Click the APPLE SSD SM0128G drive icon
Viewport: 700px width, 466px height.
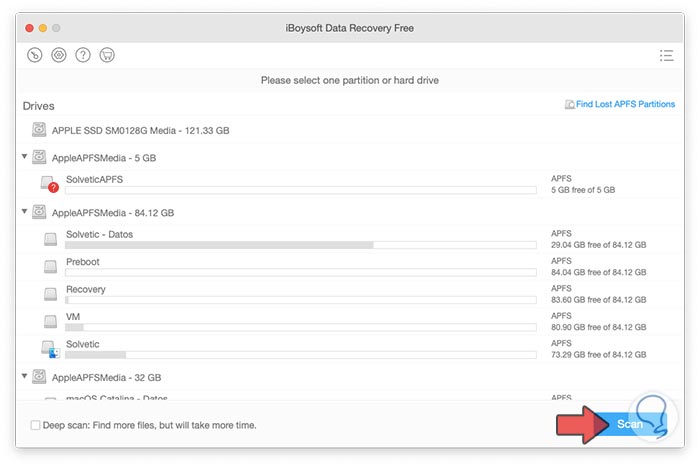coord(39,130)
